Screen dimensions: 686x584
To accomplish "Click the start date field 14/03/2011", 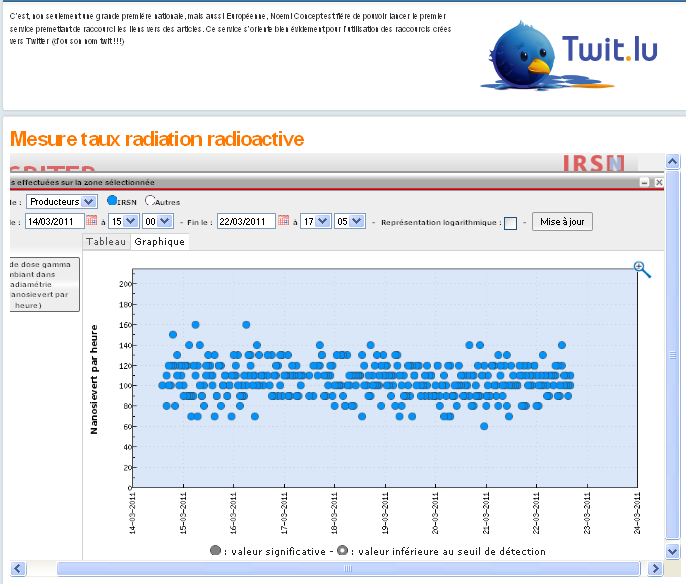I will coord(54,221).
